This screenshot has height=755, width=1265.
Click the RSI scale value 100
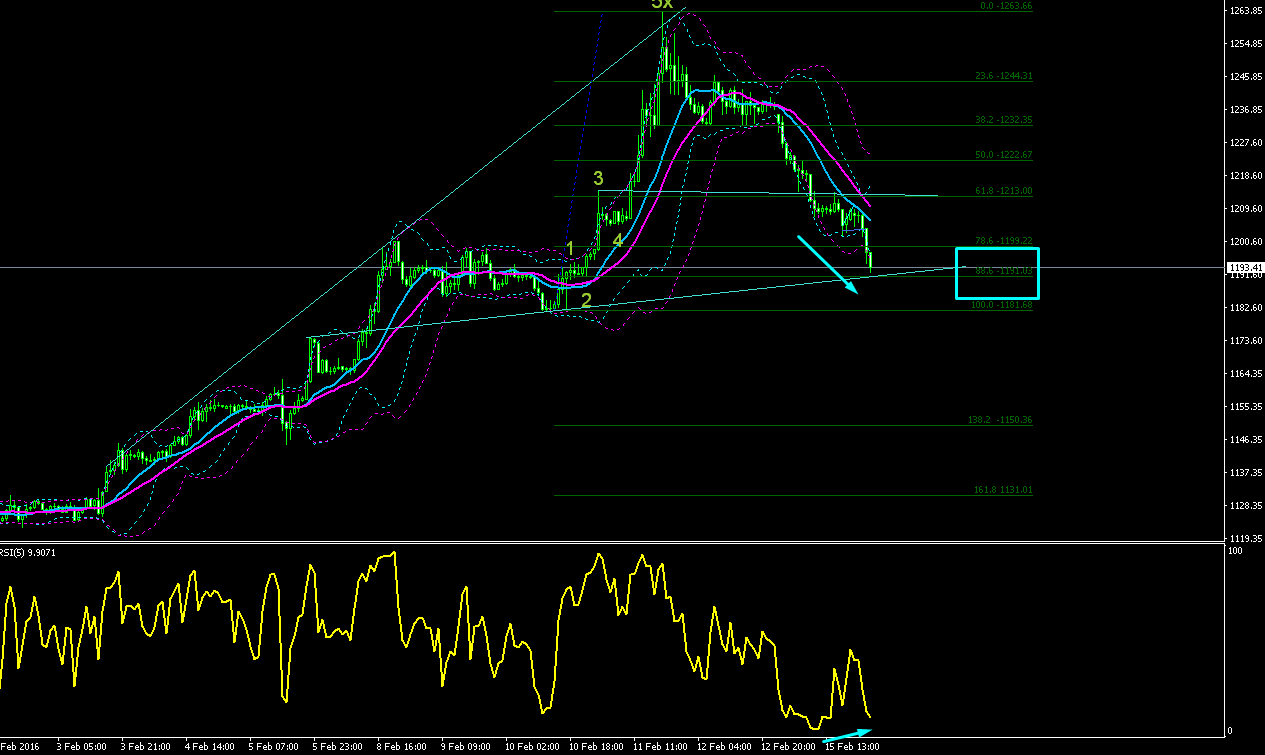[x=1235, y=551]
